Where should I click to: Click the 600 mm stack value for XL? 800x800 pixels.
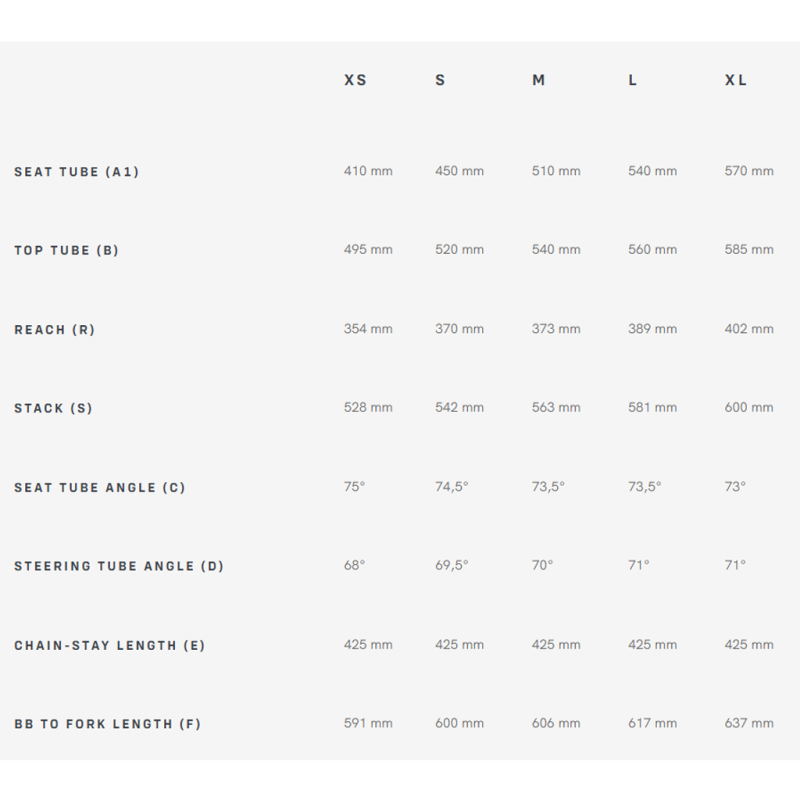click(748, 408)
